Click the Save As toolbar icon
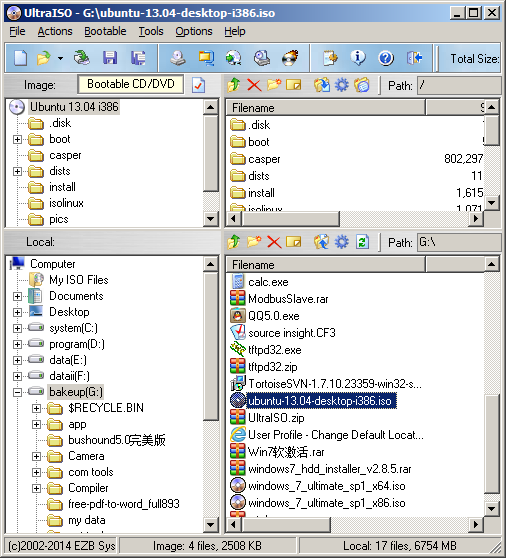 click(138, 58)
